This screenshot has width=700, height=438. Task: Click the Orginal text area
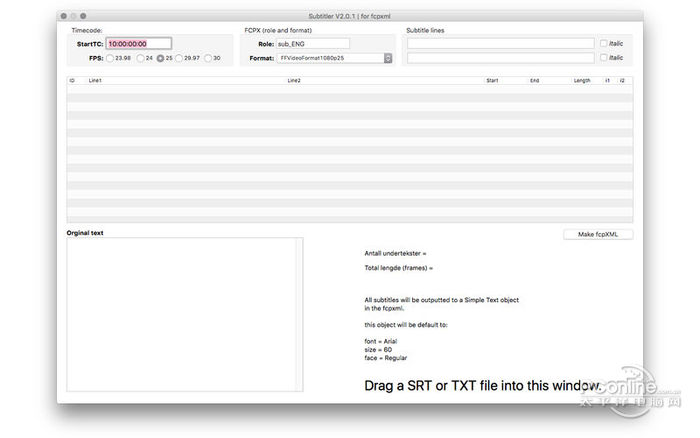point(182,314)
